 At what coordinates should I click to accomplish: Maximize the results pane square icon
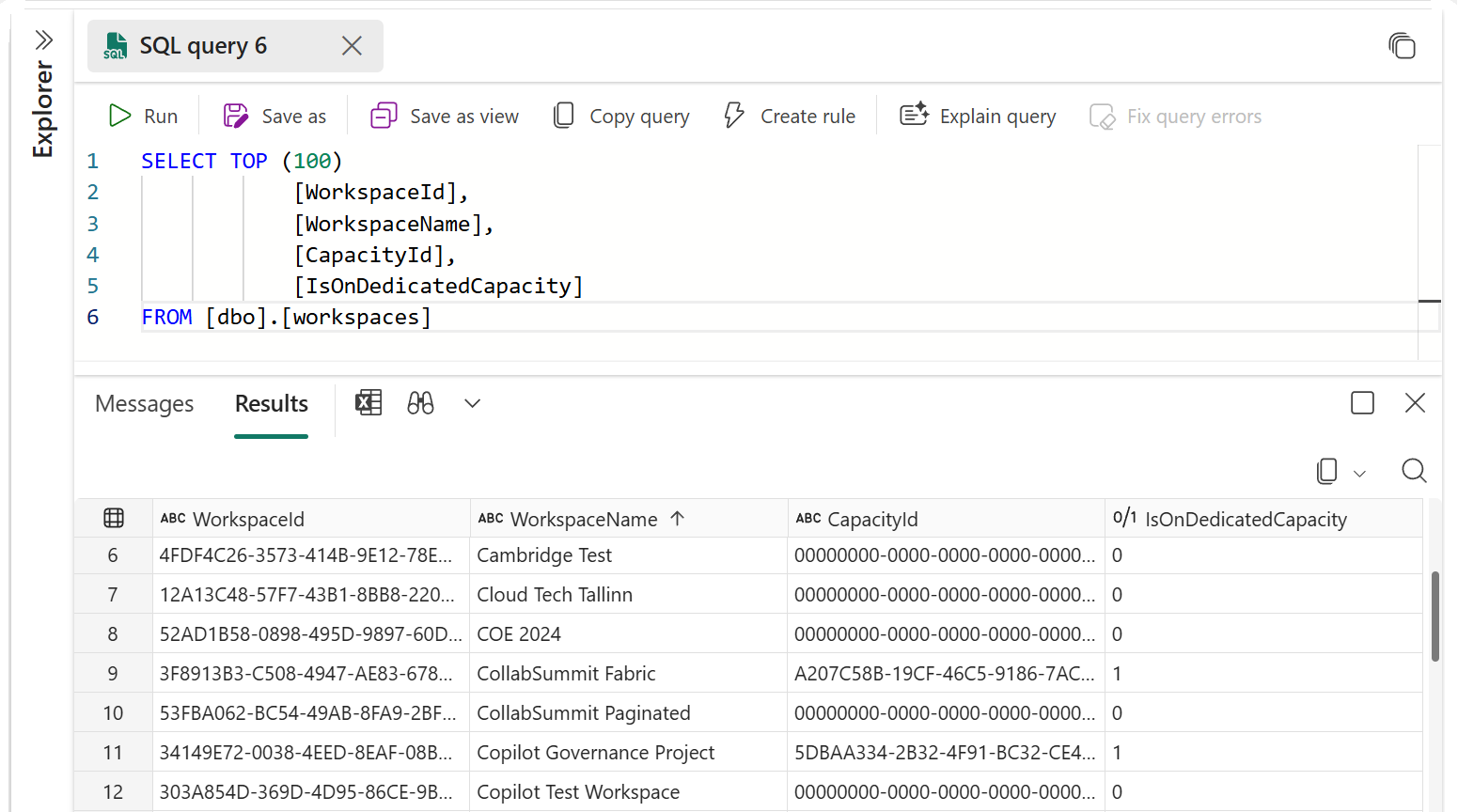[1362, 403]
